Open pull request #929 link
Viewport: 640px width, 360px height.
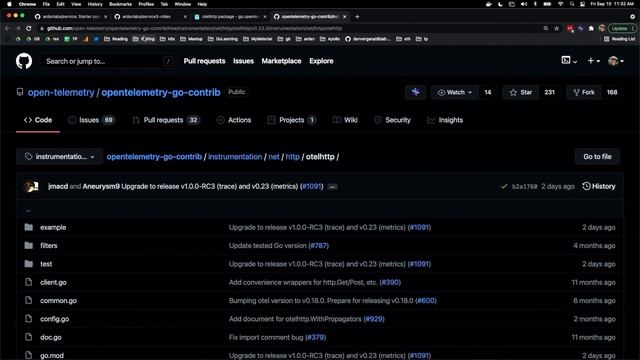374,319
